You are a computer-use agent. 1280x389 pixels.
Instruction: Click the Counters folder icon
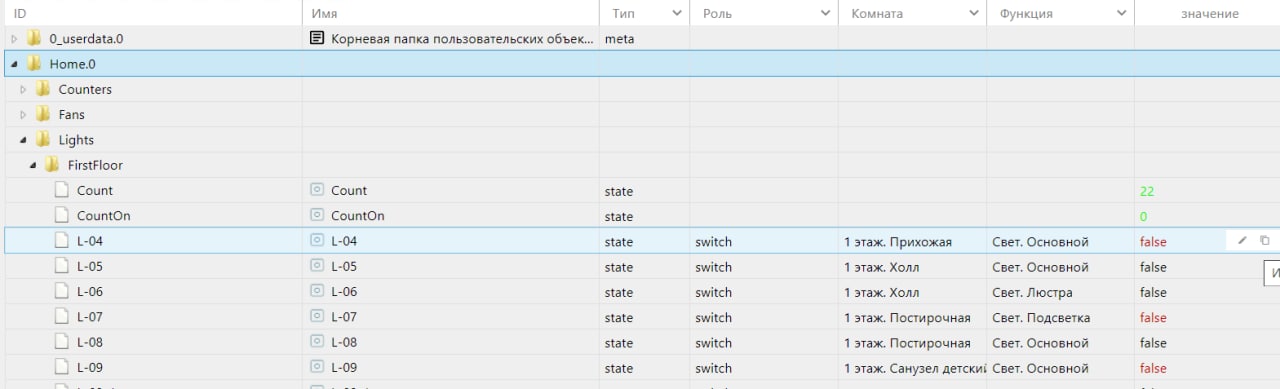click(x=43, y=89)
